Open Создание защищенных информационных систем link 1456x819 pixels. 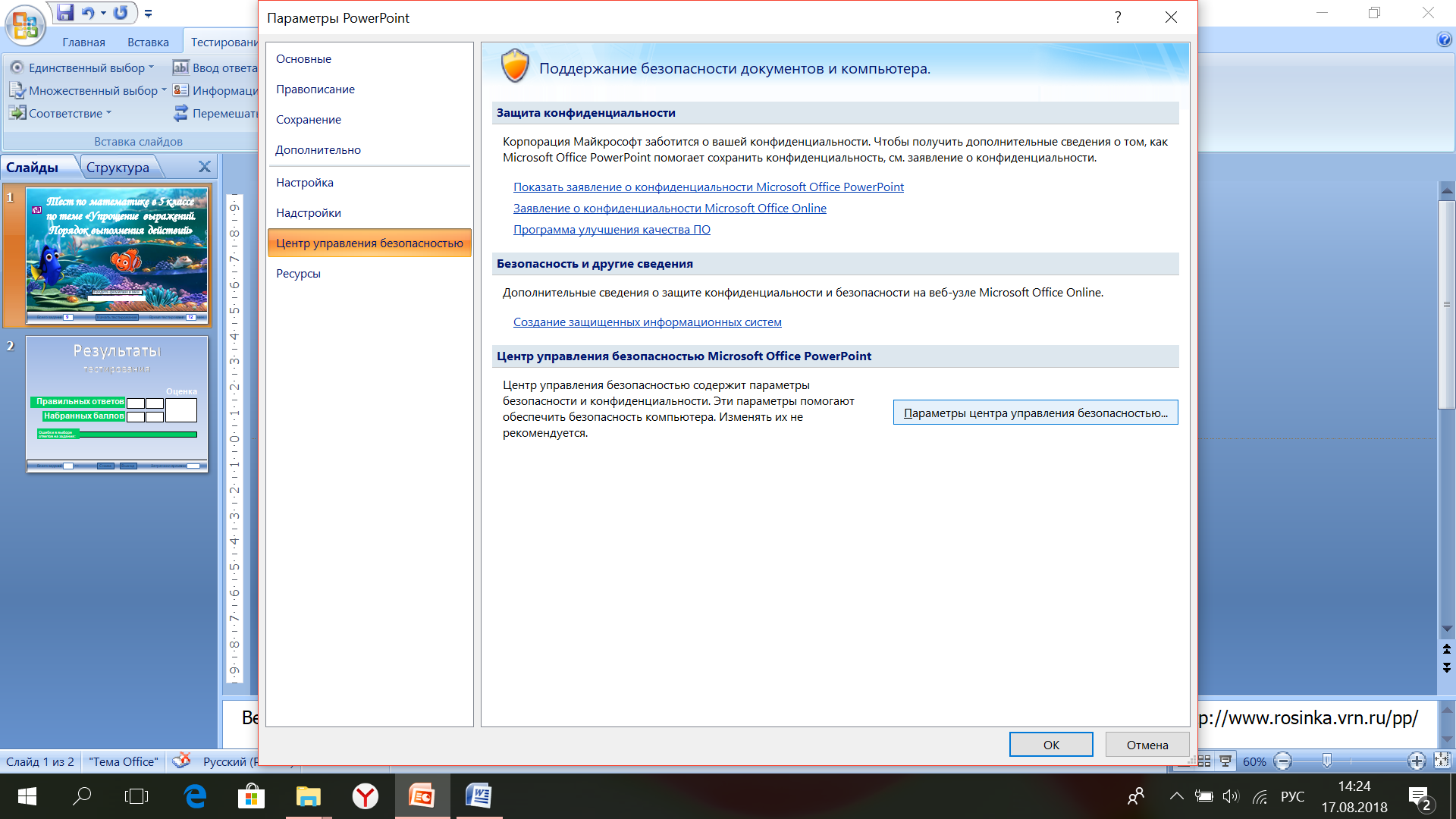tap(647, 322)
